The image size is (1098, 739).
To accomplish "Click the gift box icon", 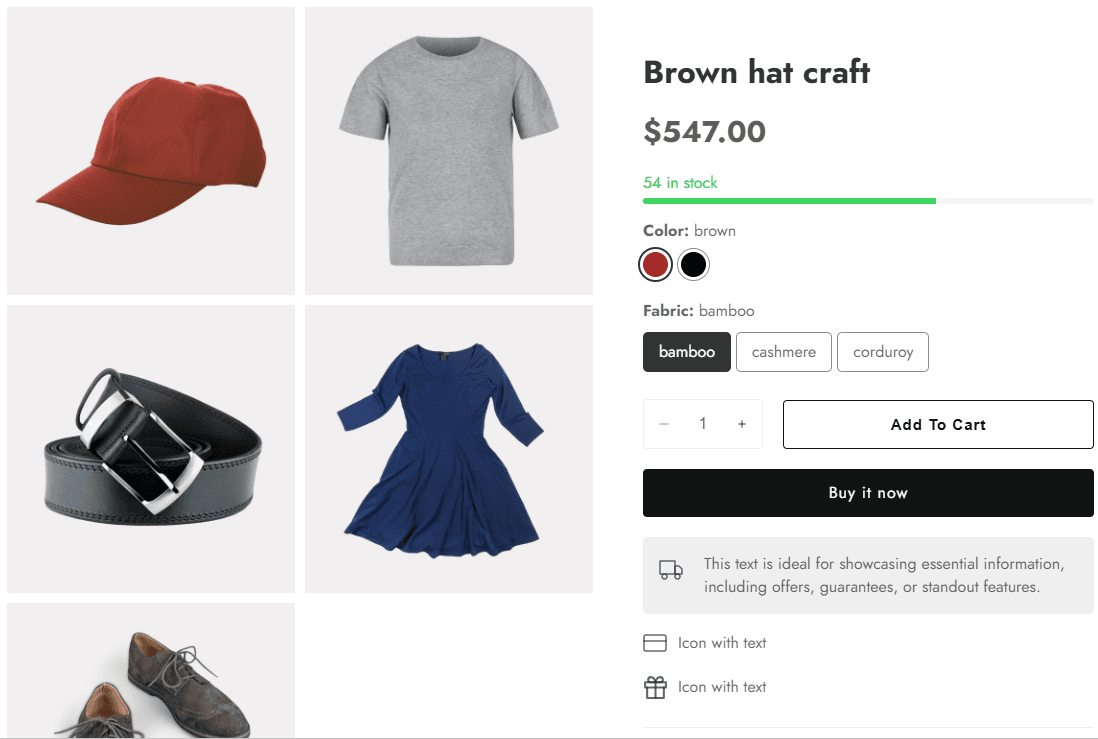I will 655,687.
